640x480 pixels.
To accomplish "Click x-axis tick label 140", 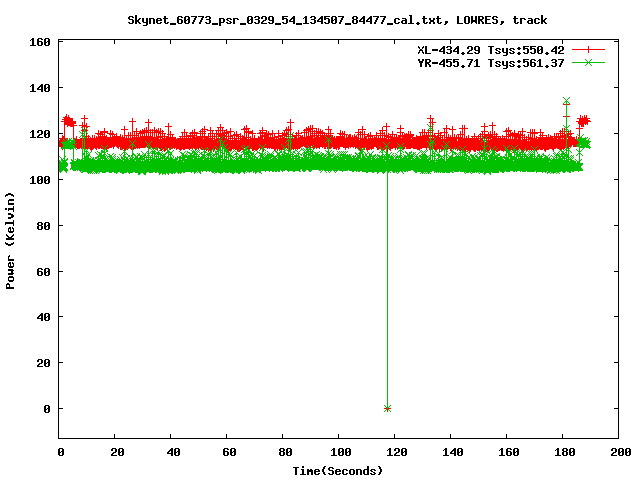I will coord(453,452).
